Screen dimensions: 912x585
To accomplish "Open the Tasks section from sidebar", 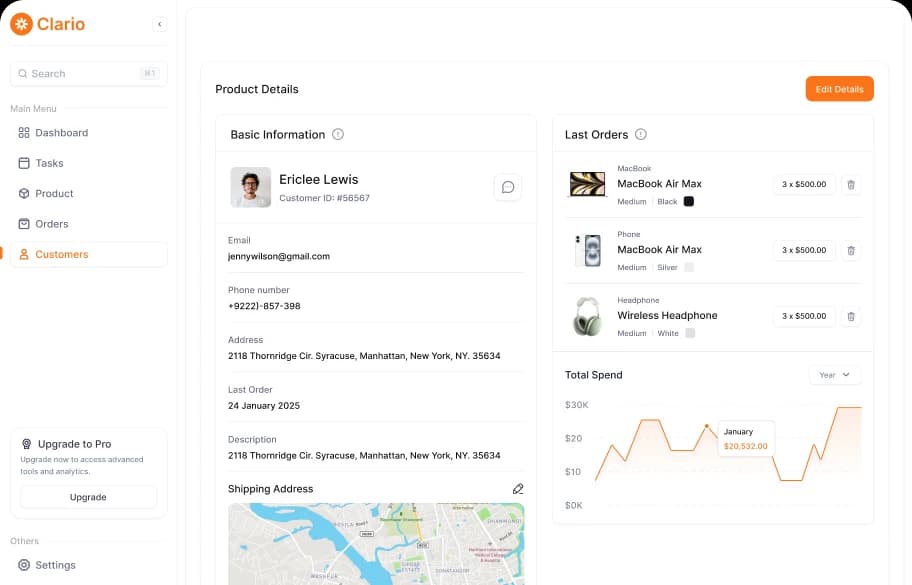I will (x=51, y=163).
